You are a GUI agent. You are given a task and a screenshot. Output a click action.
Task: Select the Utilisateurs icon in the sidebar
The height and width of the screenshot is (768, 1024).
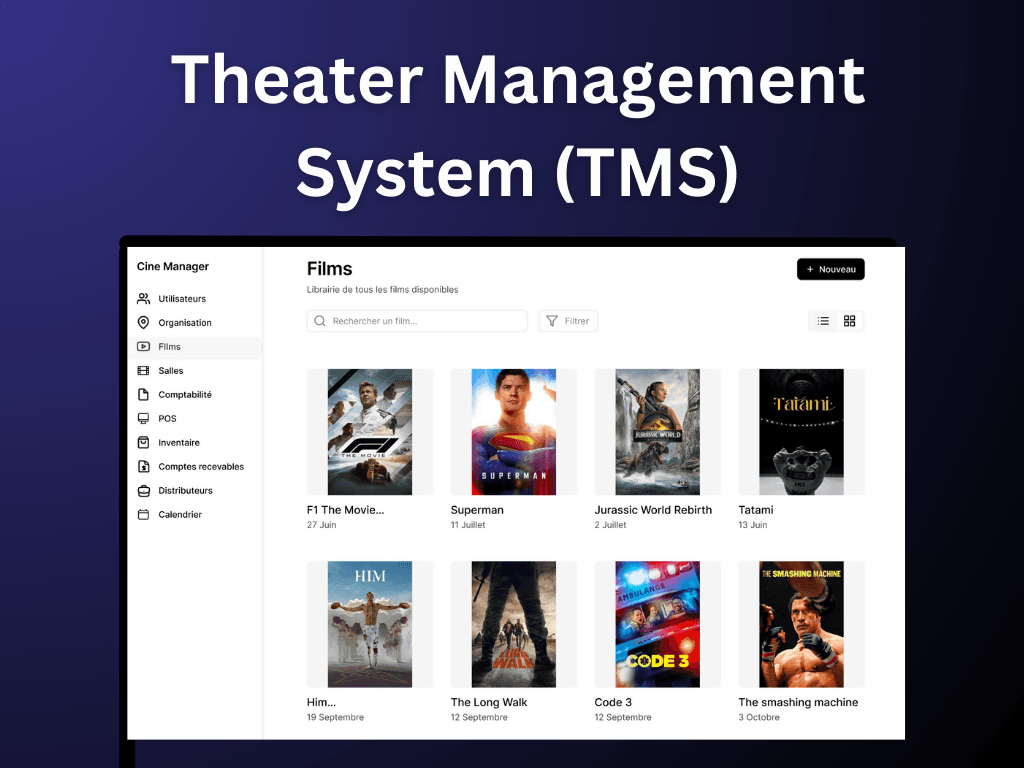144,298
